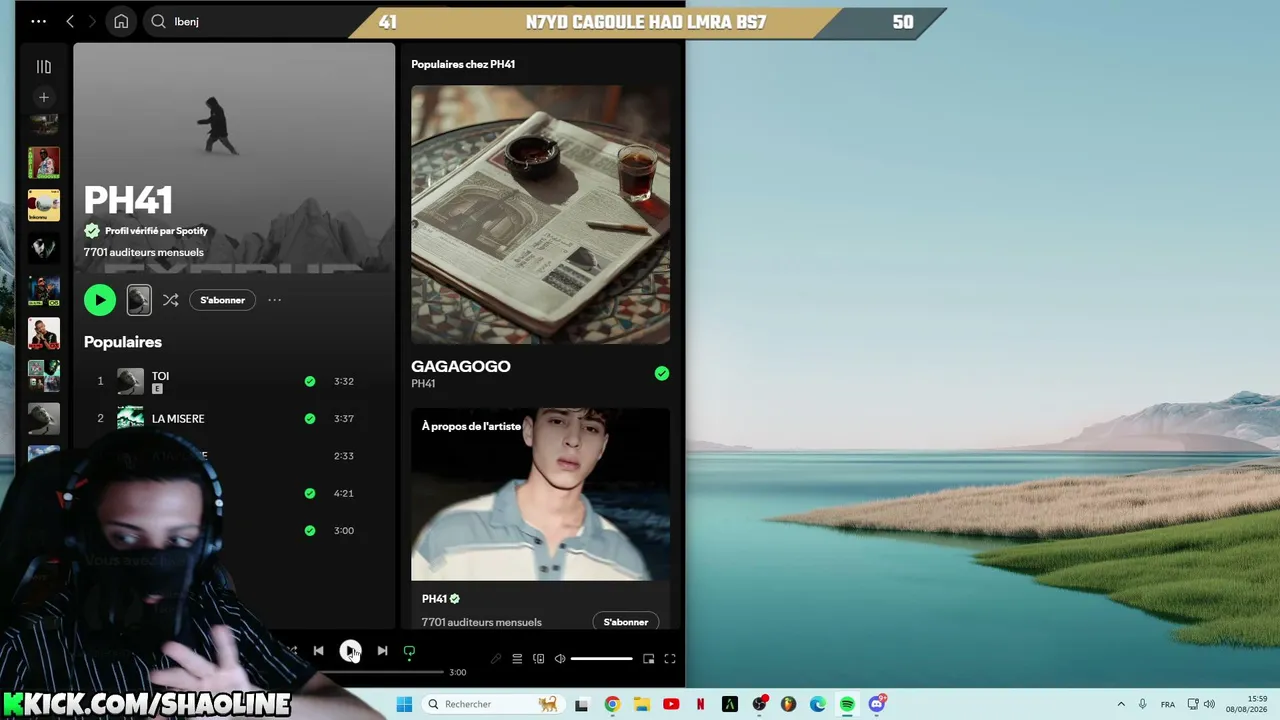This screenshot has height=720, width=1280.
Task: Go forward with the Spotify forward arrow
Action: point(92,21)
